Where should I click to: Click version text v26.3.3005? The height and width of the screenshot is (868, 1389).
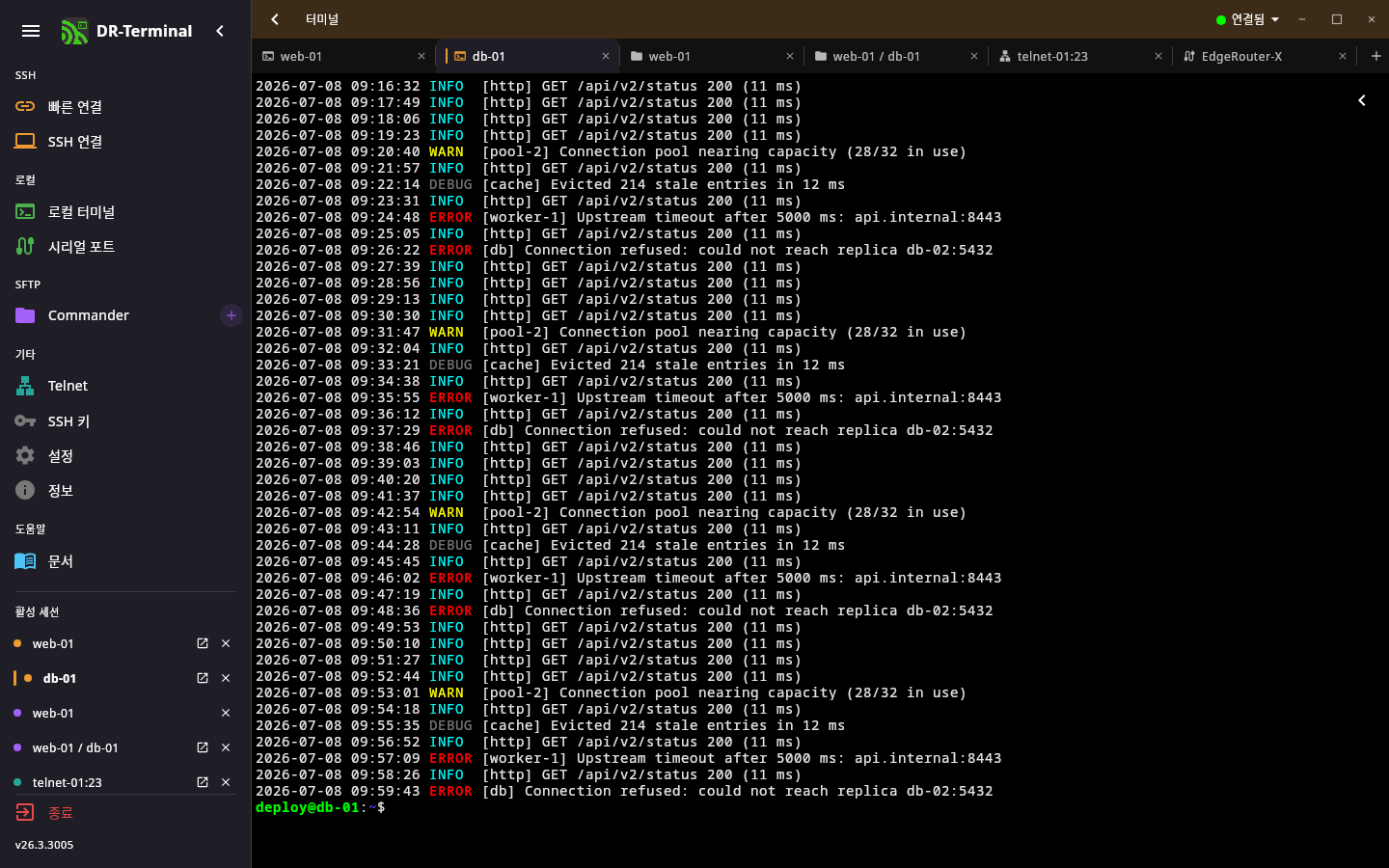tap(44, 845)
